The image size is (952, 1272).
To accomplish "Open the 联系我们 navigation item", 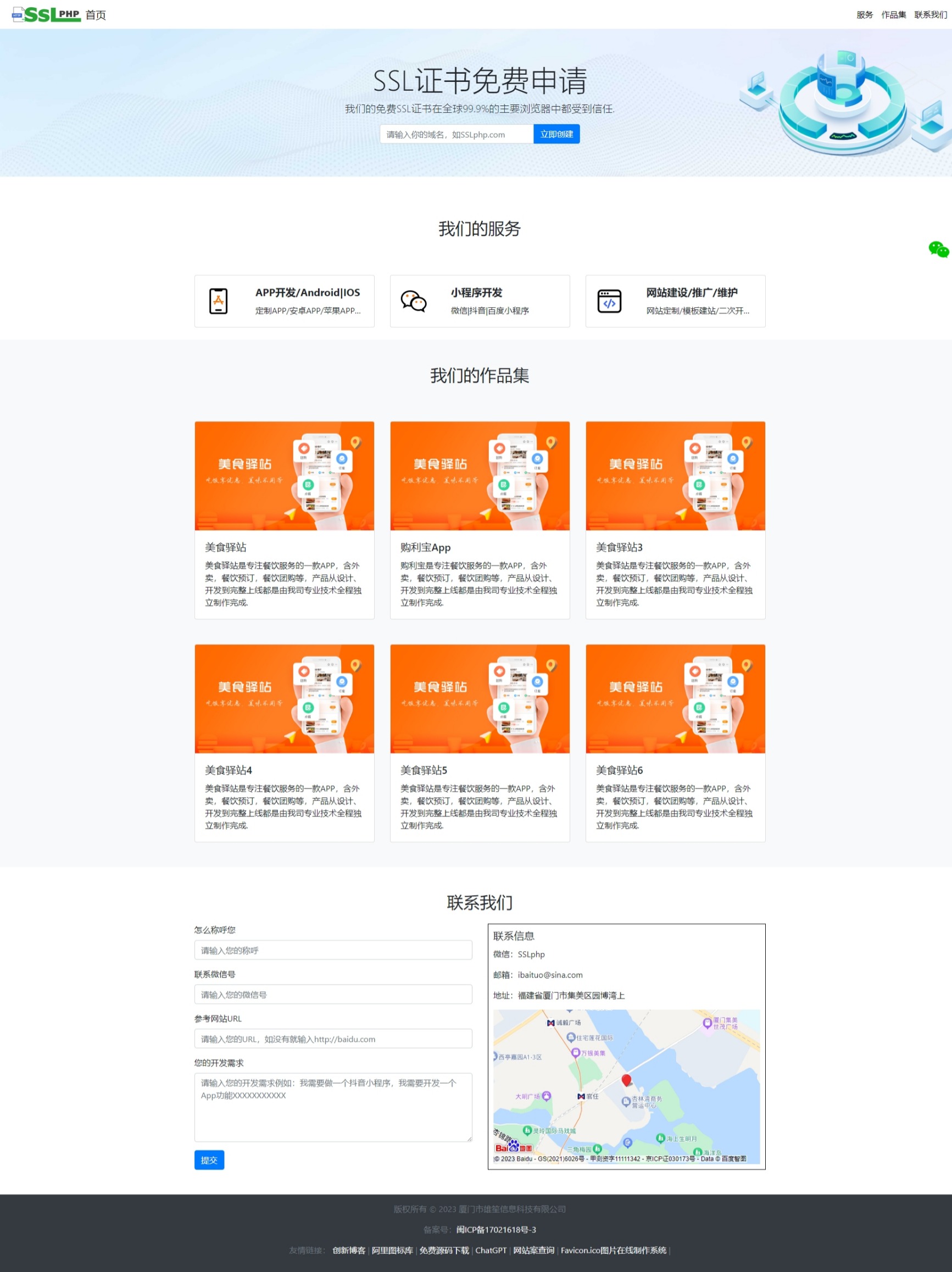I will [929, 15].
